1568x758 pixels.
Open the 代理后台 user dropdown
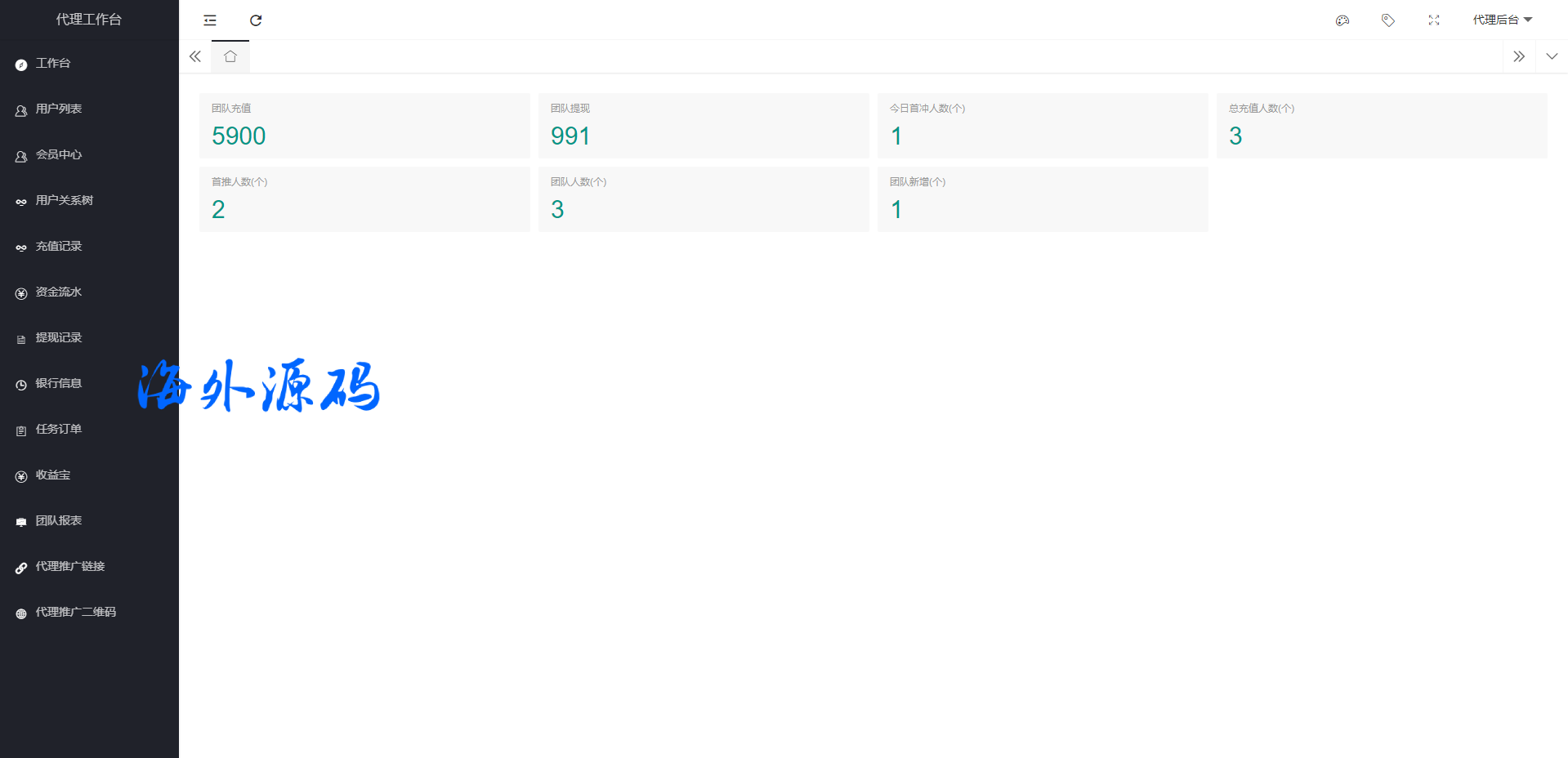point(1502,20)
